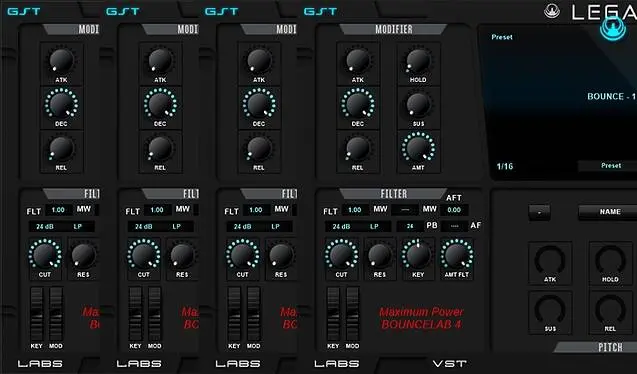
Task: Adjust ATK knob in second GST panel
Action: point(160,61)
